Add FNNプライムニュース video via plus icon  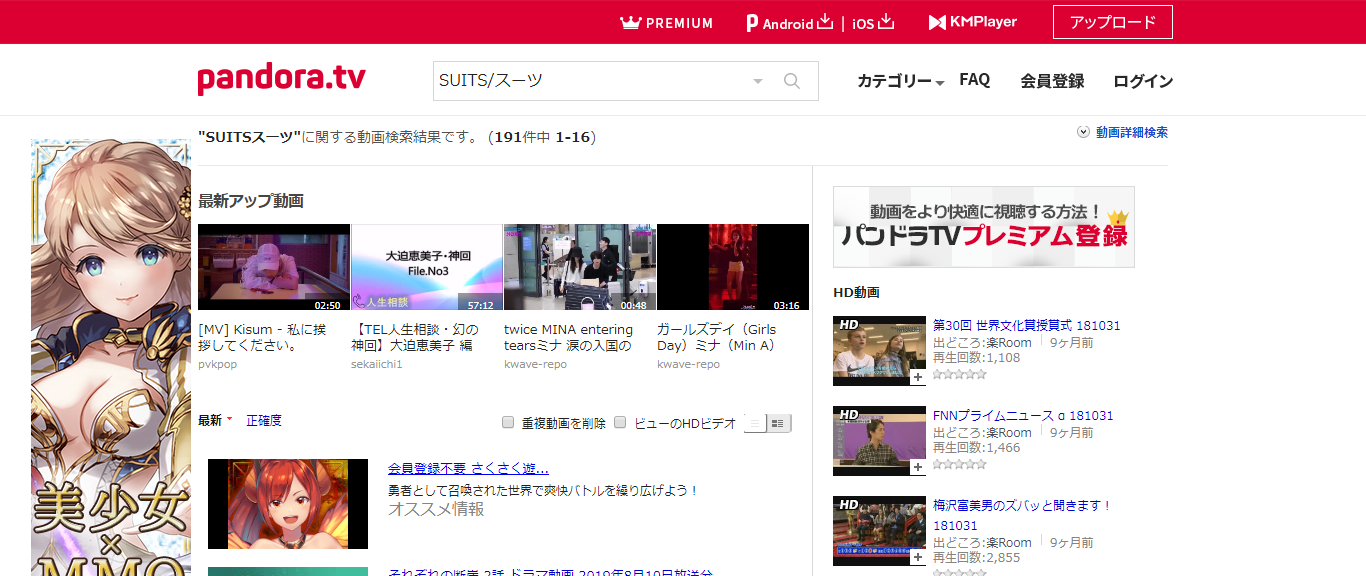pos(917,468)
